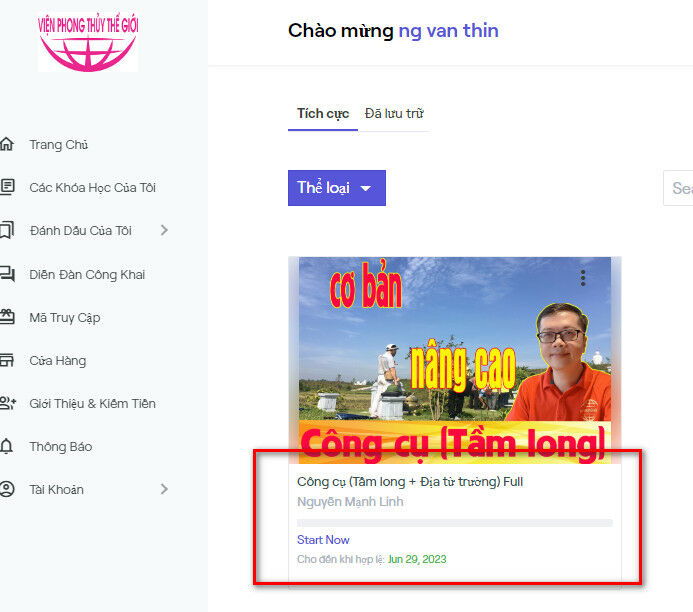The image size is (693, 612).
Task: Switch to the Đã lưu trữ tab
Action: [x=394, y=114]
